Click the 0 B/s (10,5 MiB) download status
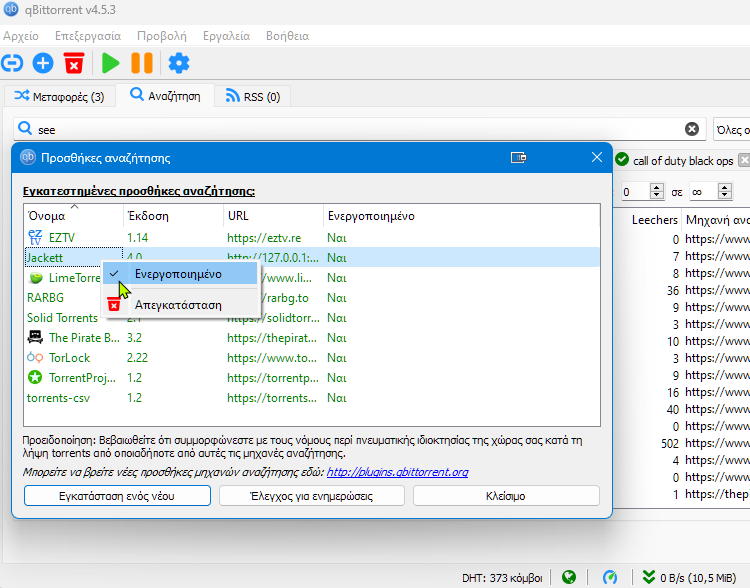This screenshot has height=588, width=750. pos(698,578)
